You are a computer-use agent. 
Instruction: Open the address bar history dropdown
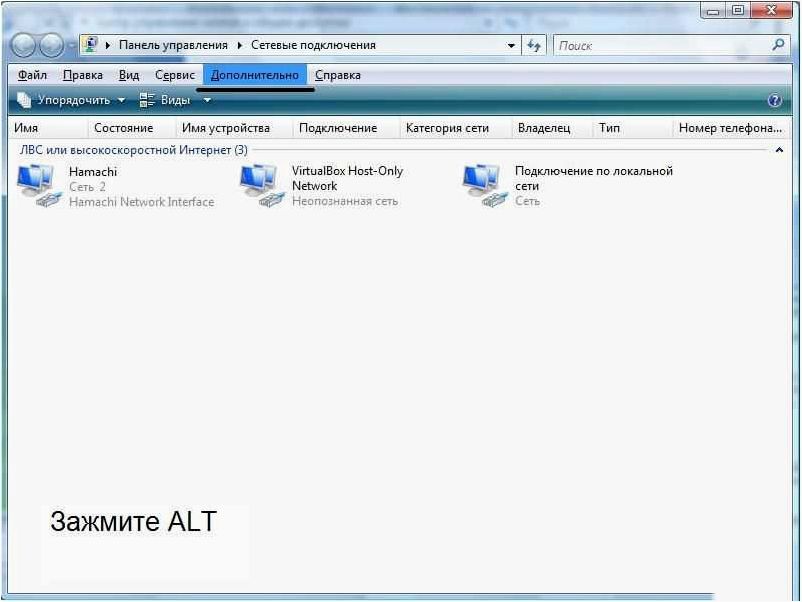[x=510, y=46]
